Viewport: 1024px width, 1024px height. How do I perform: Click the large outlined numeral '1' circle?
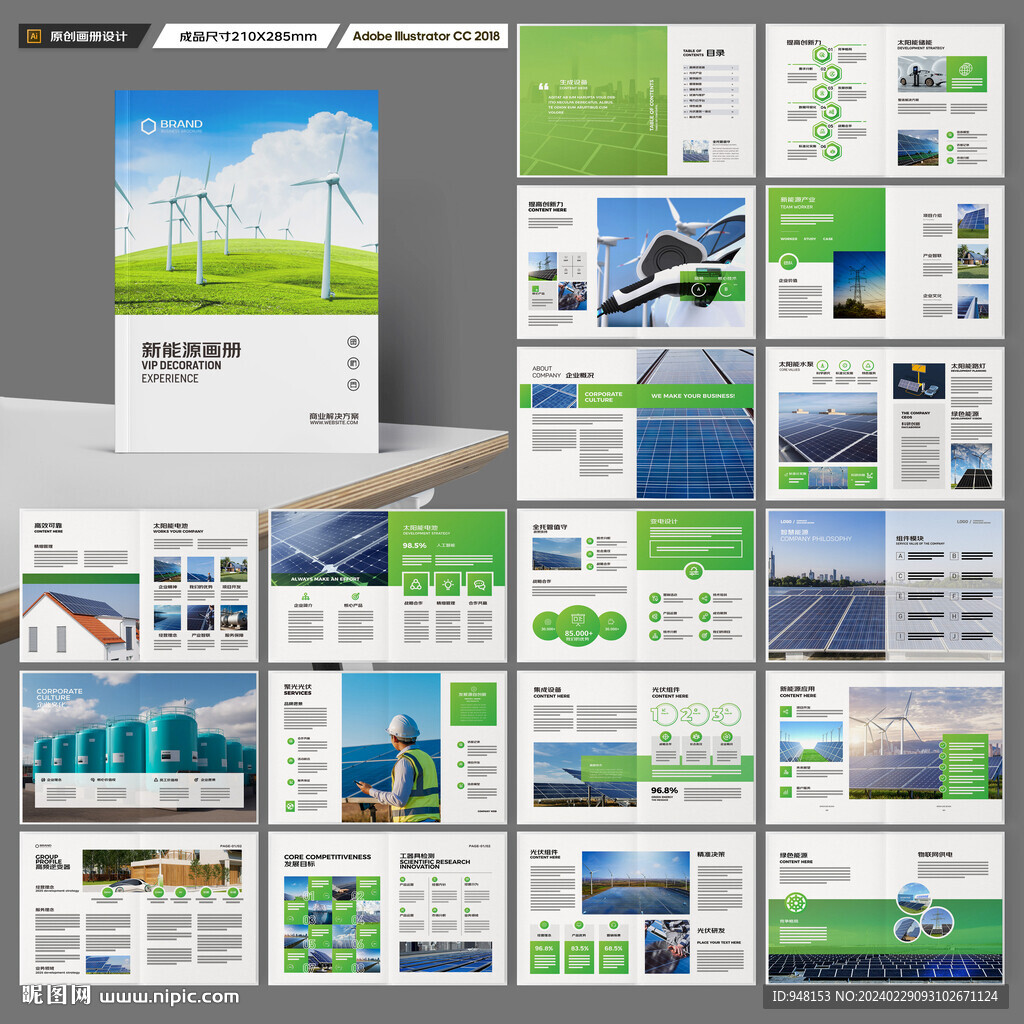point(664,714)
